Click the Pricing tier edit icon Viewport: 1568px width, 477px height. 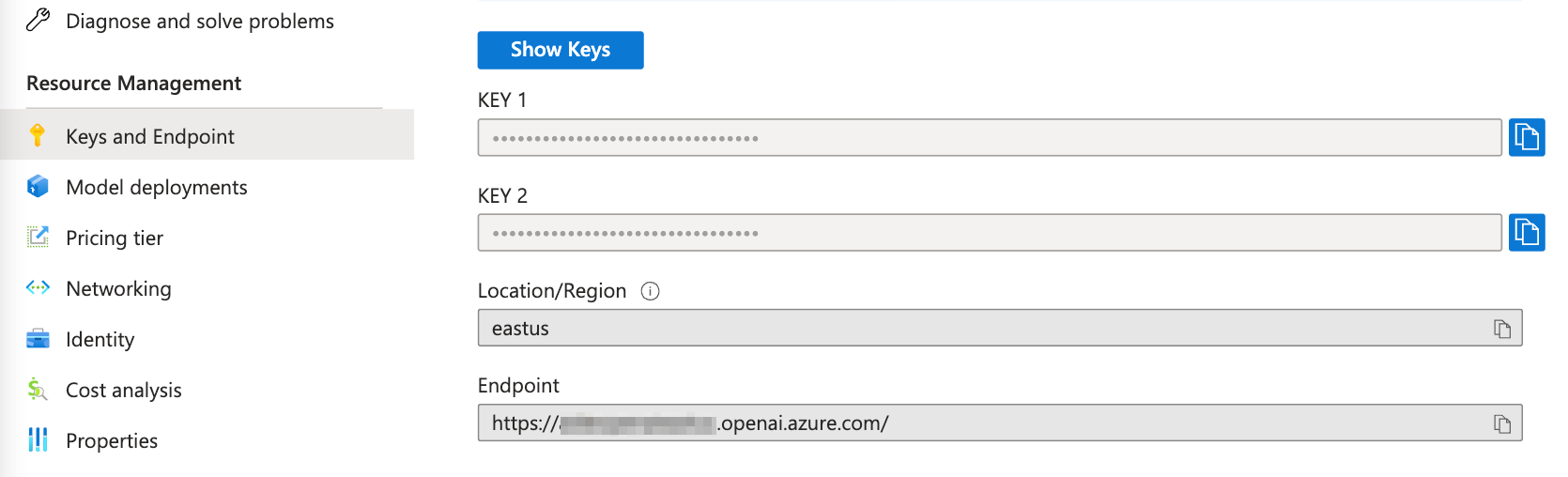(38, 238)
